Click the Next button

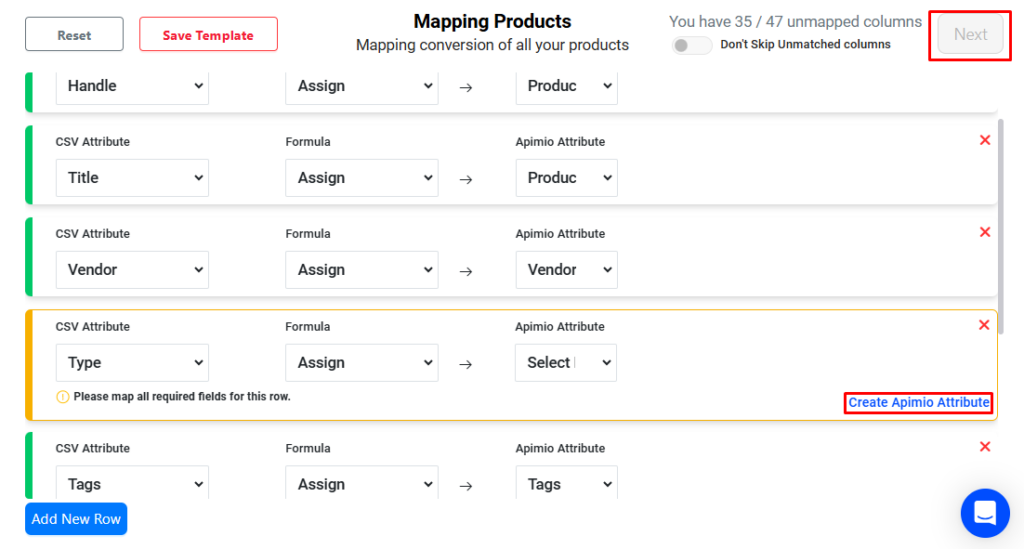tap(970, 35)
